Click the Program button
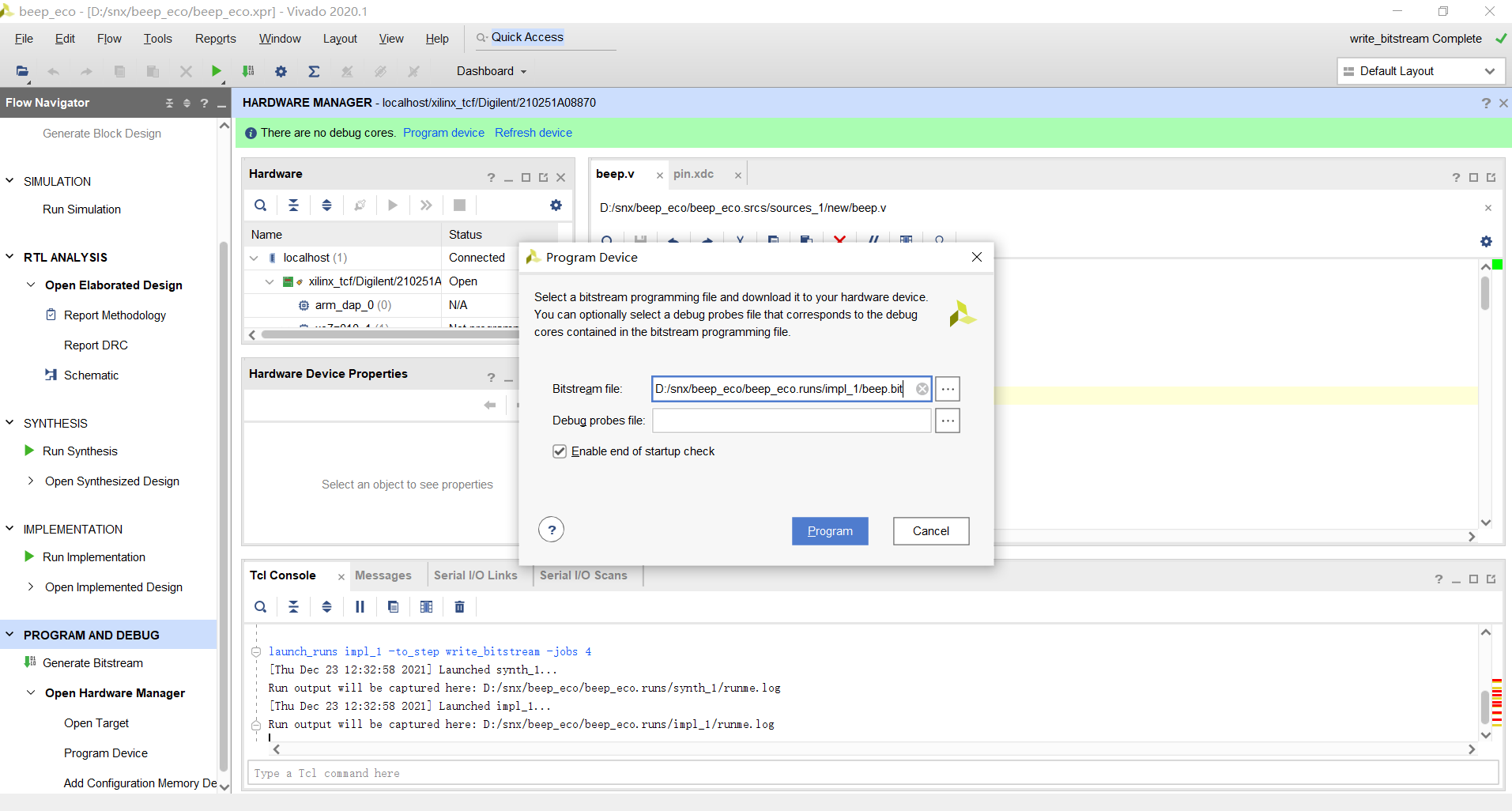This screenshot has height=811, width=1512. 830,531
